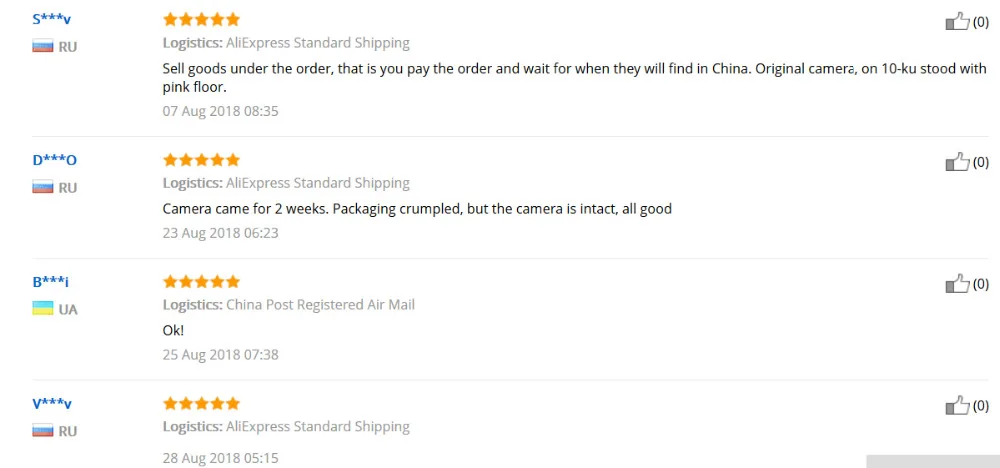Click the 23 Aug 2018 06:23 timestamp
Viewport: 1000px width, 468px height.
coord(220,233)
